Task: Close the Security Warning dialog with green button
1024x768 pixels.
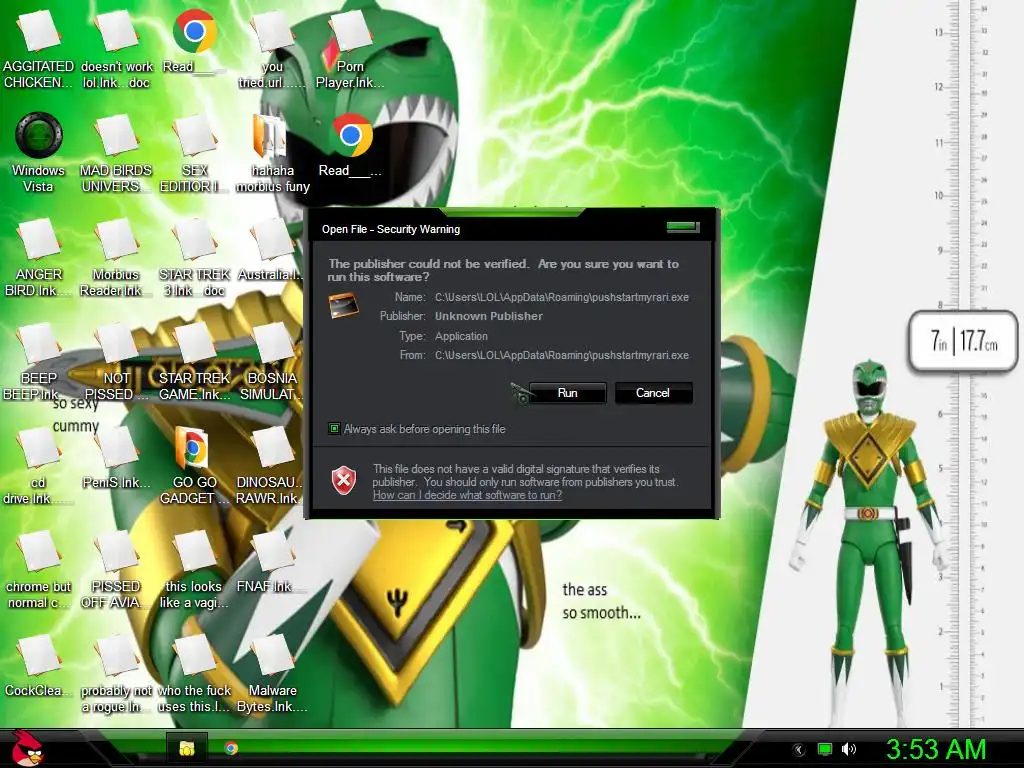Action: coord(683,227)
